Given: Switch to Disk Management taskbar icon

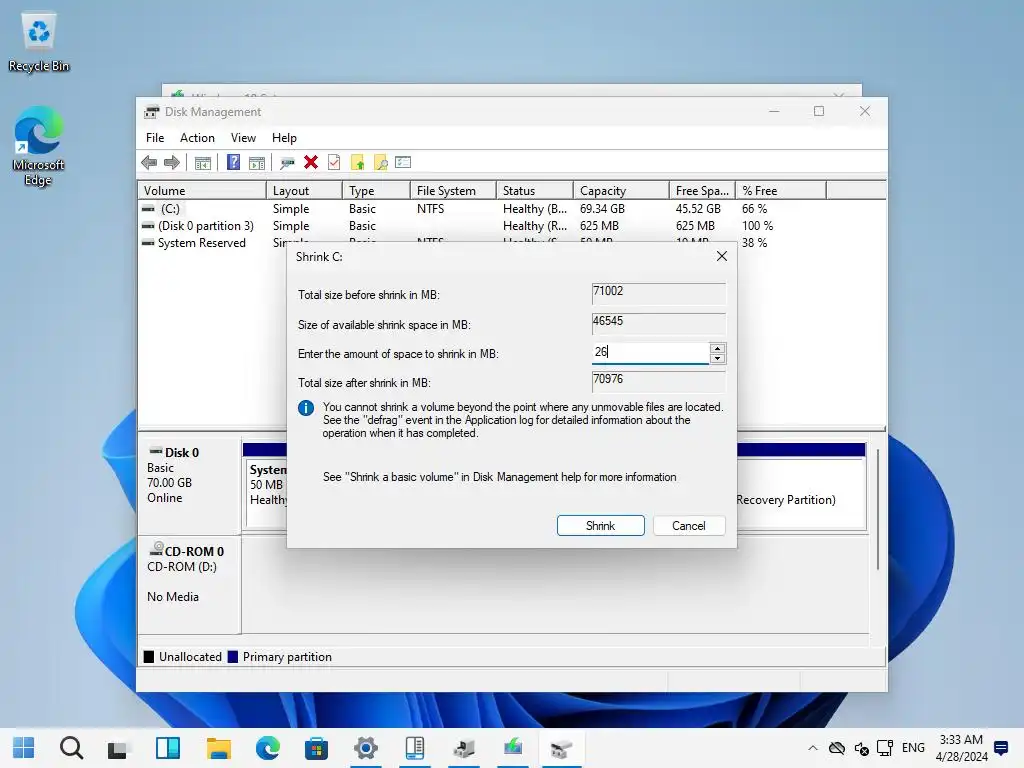Looking at the screenshot, I should [561, 748].
